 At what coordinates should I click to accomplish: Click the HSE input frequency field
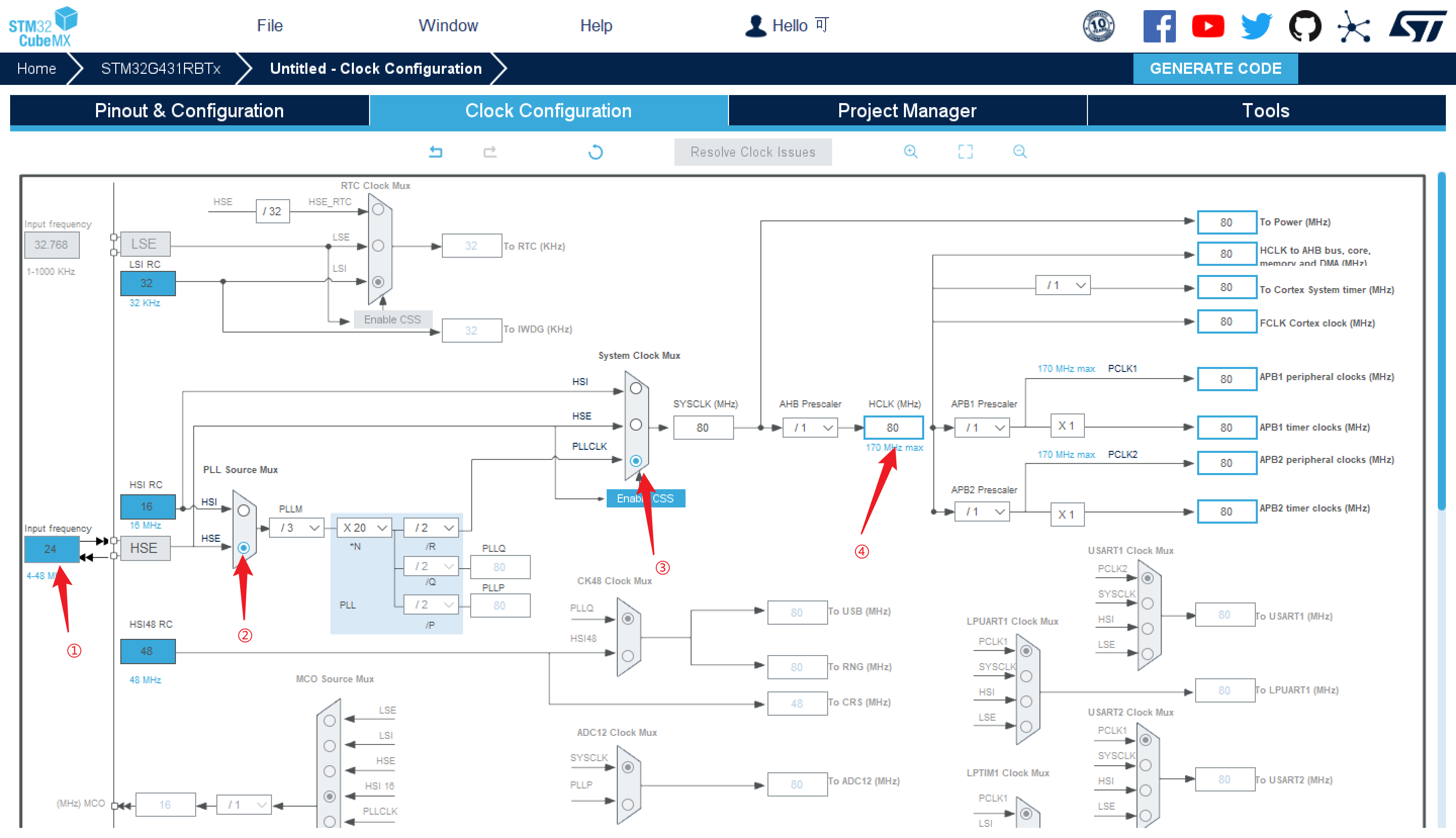point(51,549)
